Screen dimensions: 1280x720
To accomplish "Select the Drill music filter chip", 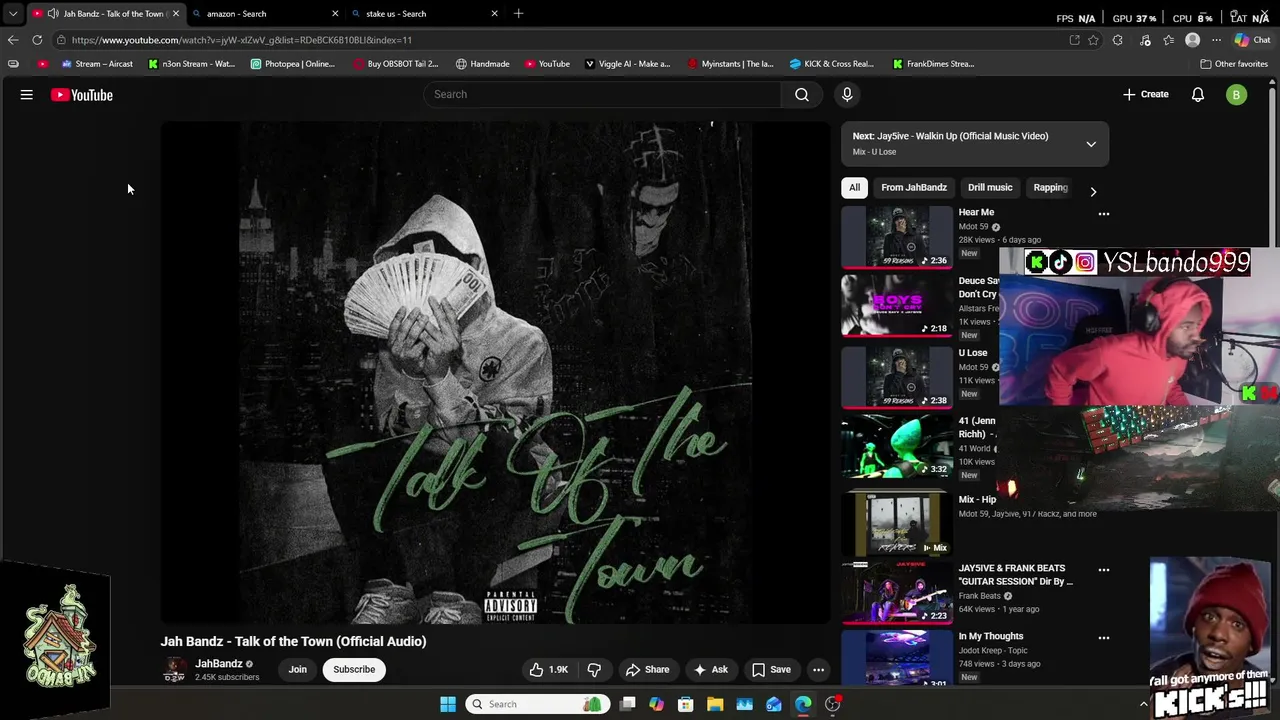I will pos(990,187).
